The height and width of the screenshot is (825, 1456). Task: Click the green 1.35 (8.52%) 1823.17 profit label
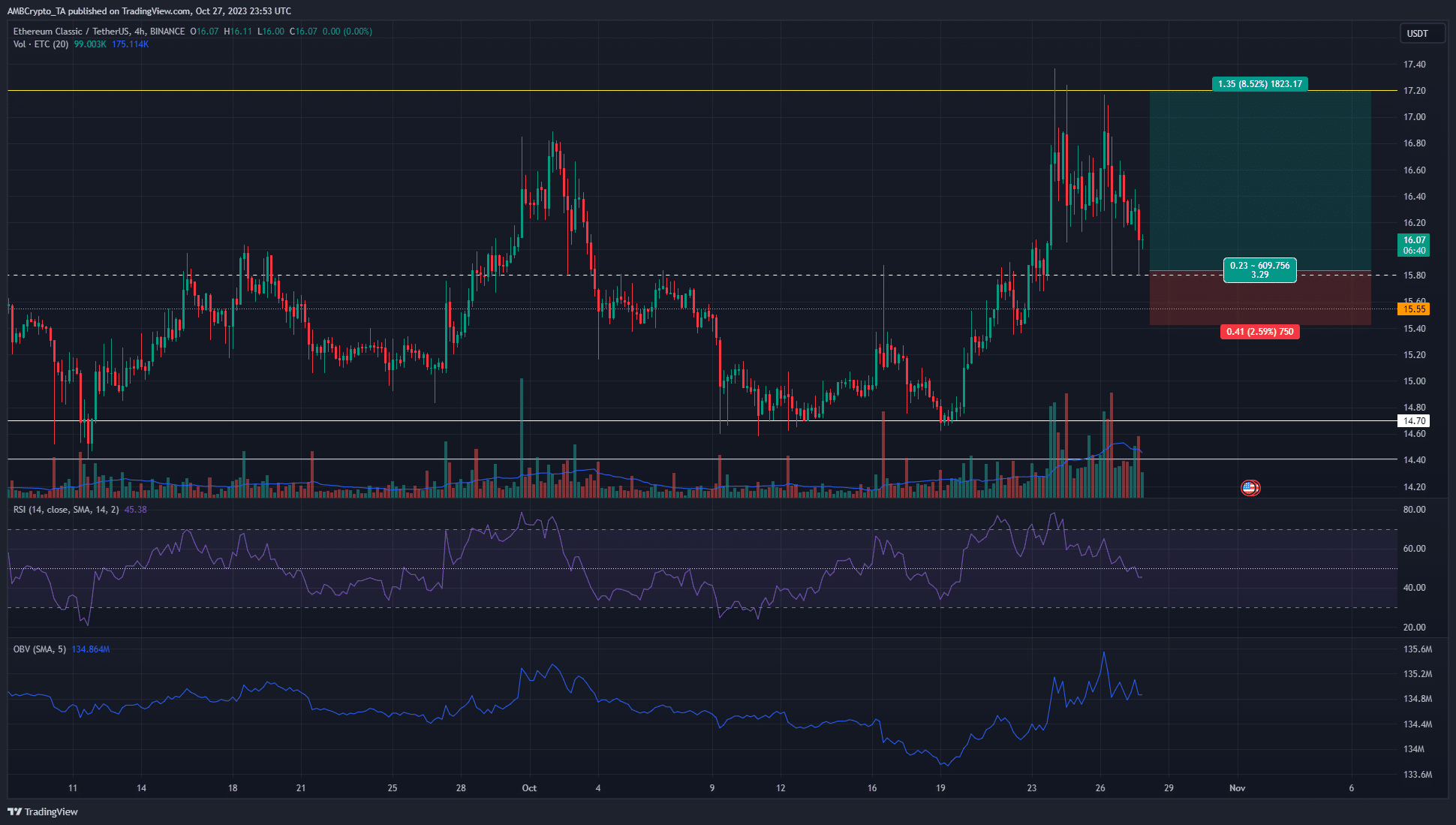coord(1259,84)
